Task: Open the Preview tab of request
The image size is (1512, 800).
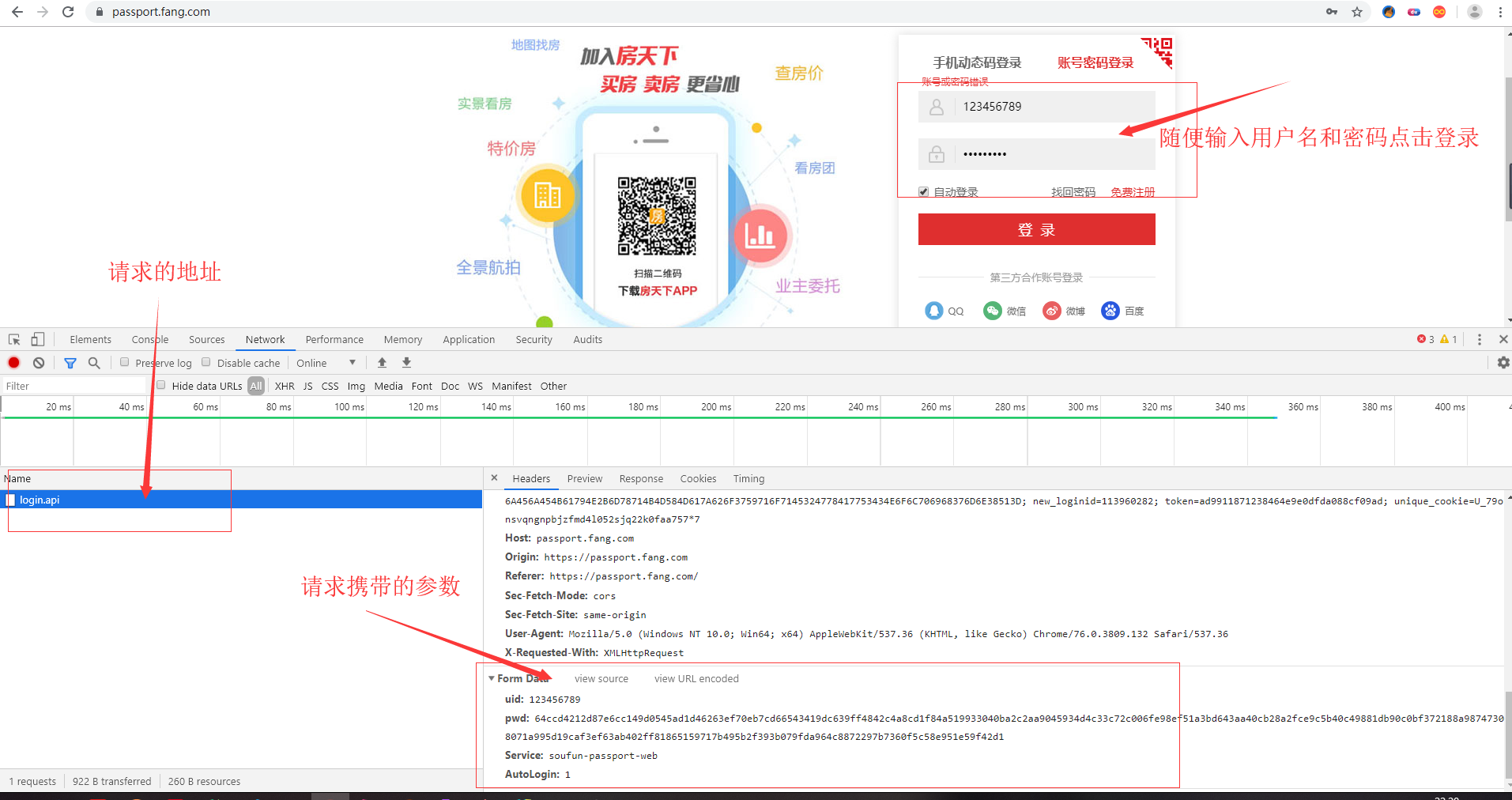Action: (x=584, y=478)
